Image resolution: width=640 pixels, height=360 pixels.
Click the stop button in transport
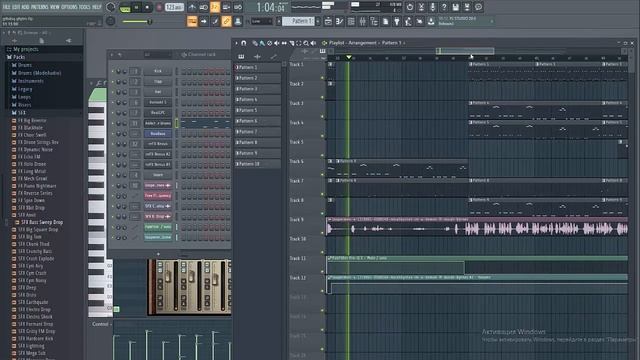tap(147, 7)
